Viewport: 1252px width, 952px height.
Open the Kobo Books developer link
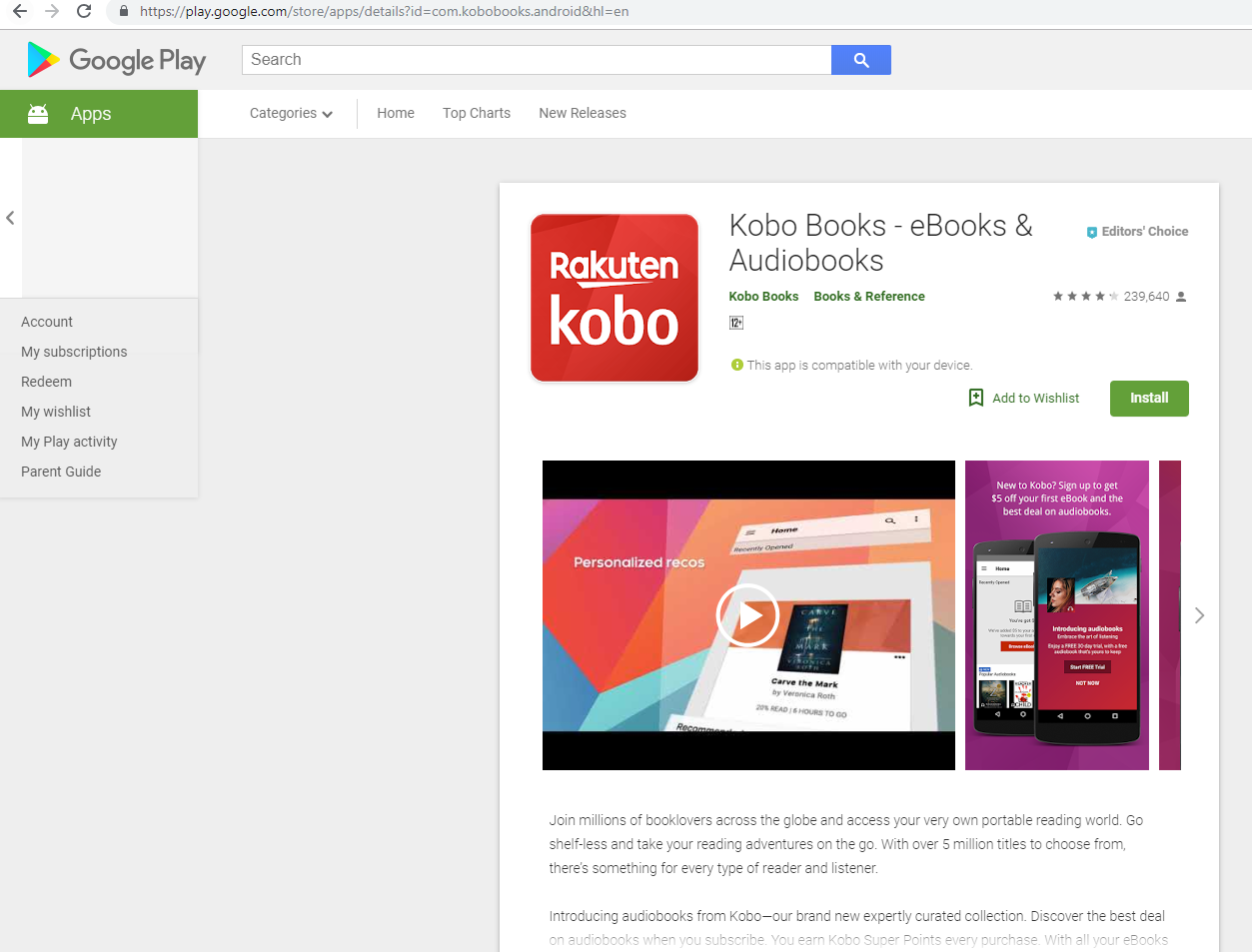763,296
